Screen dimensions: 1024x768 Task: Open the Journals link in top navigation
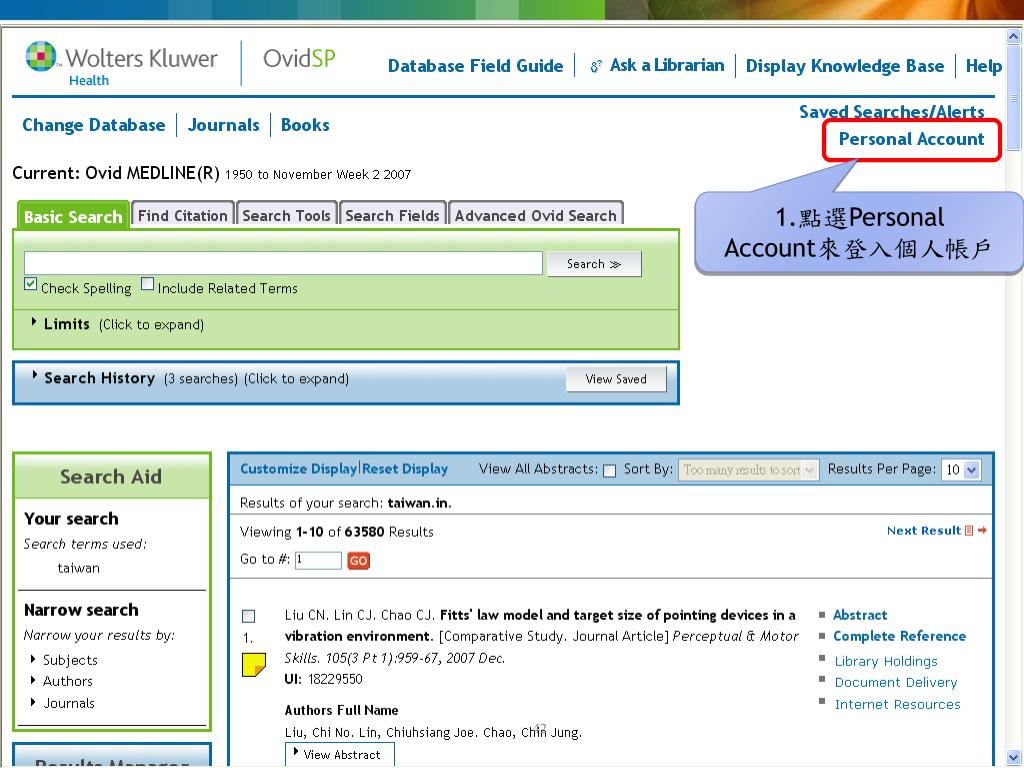[223, 125]
